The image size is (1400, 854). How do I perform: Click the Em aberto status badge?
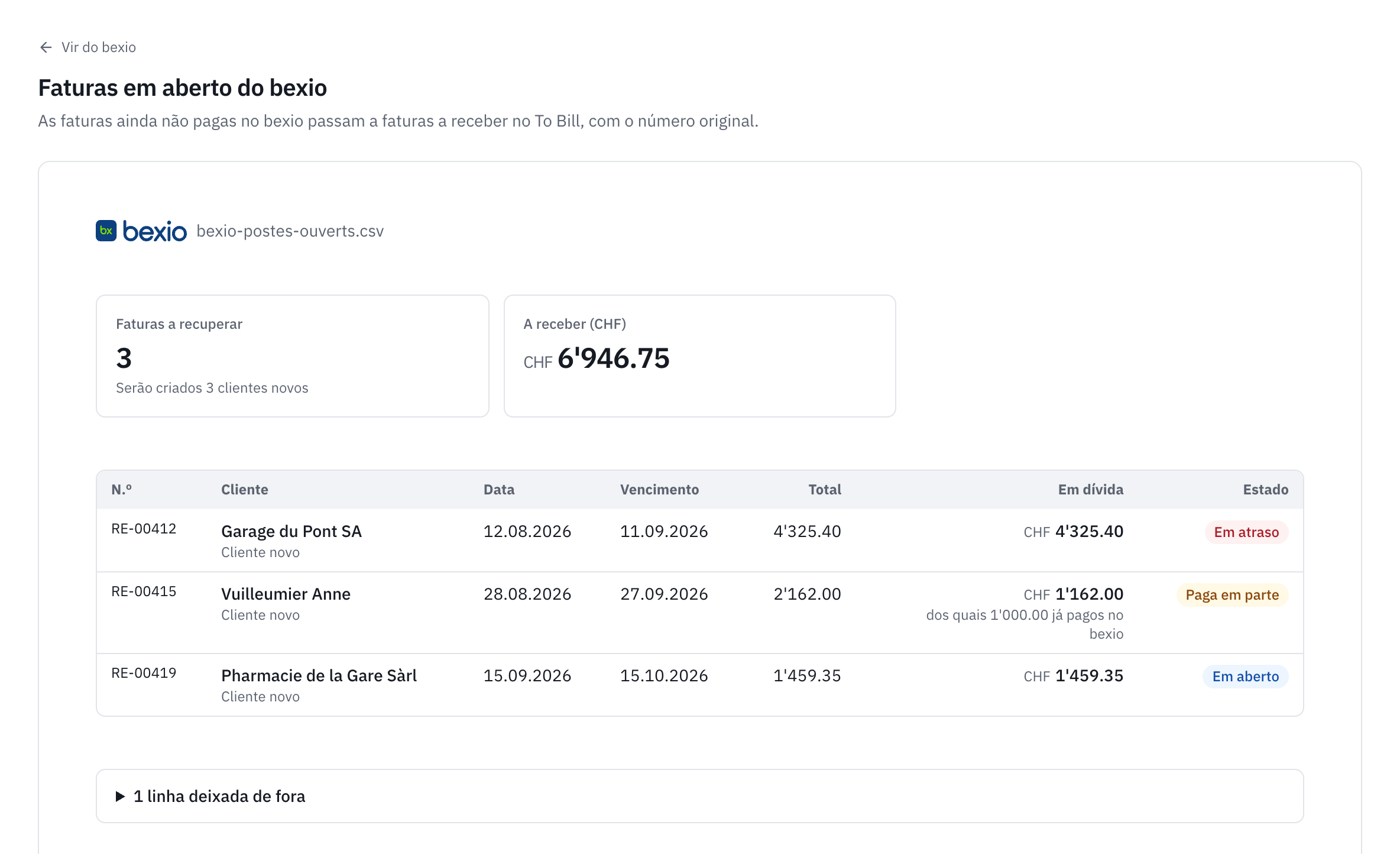[x=1246, y=677]
